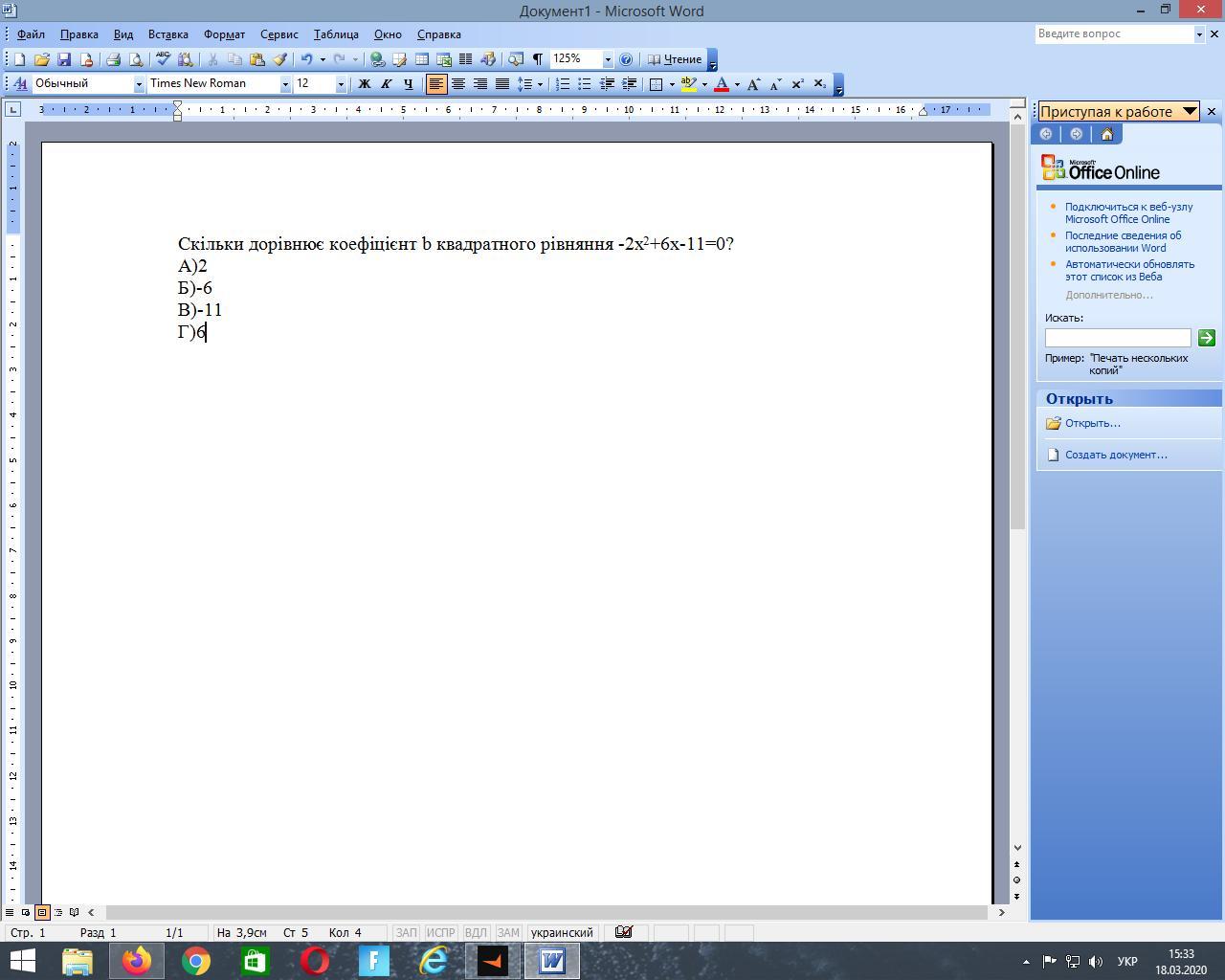The width and height of the screenshot is (1225, 980).
Task: Set align left
Action: pos(436,84)
